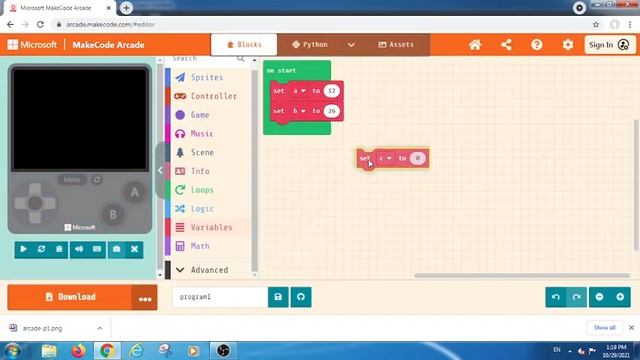640x360 pixels.
Task: Reload the browser page
Action: [40, 24]
